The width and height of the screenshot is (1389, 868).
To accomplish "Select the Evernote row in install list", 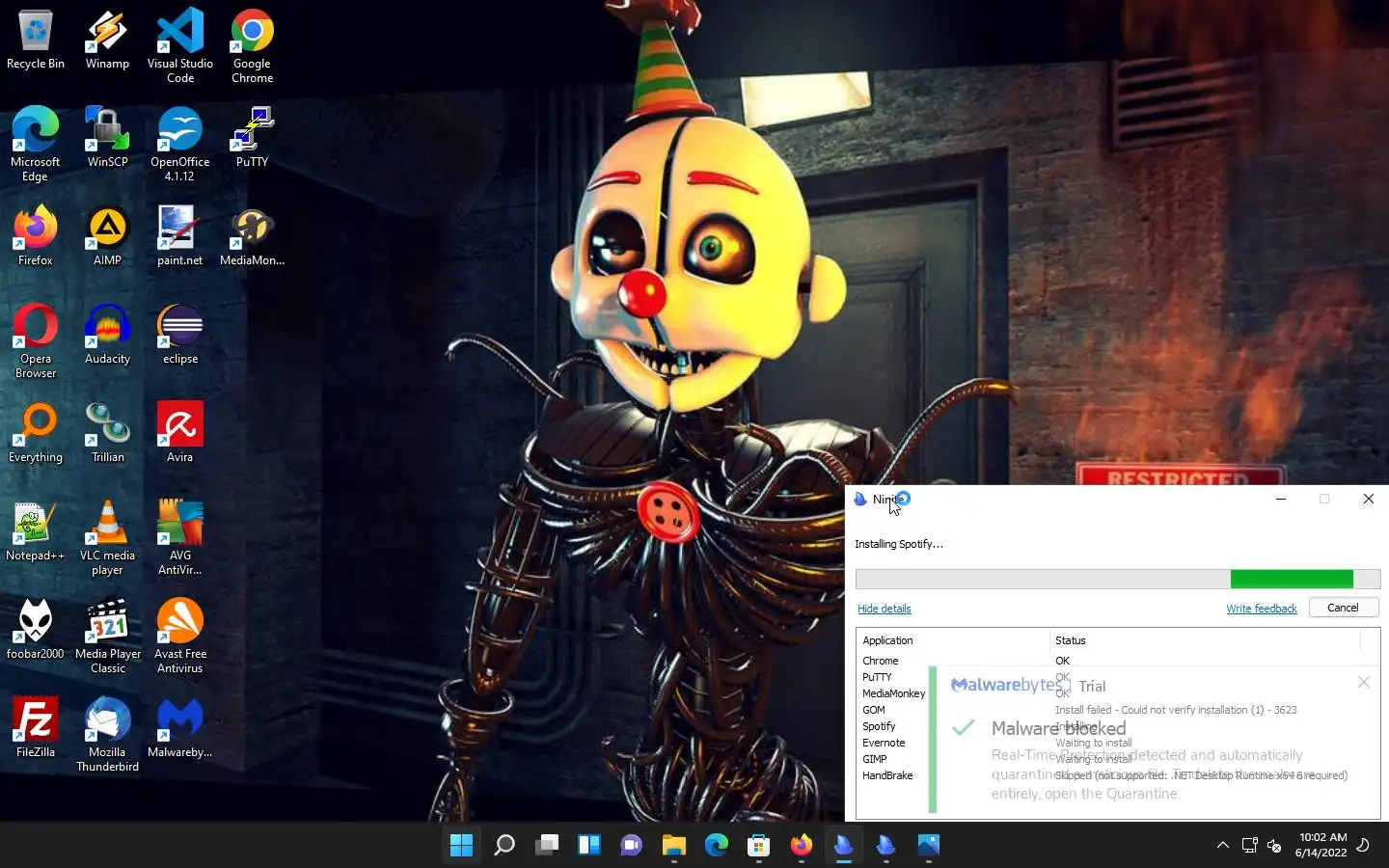I will click(x=1118, y=743).
